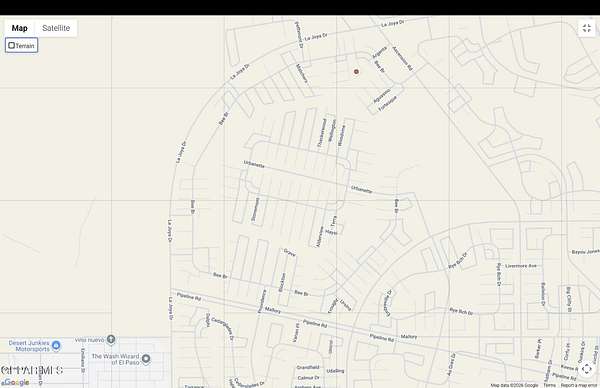
Task: Click the Grandfield street label
Action: pyautogui.click(x=308, y=367)
